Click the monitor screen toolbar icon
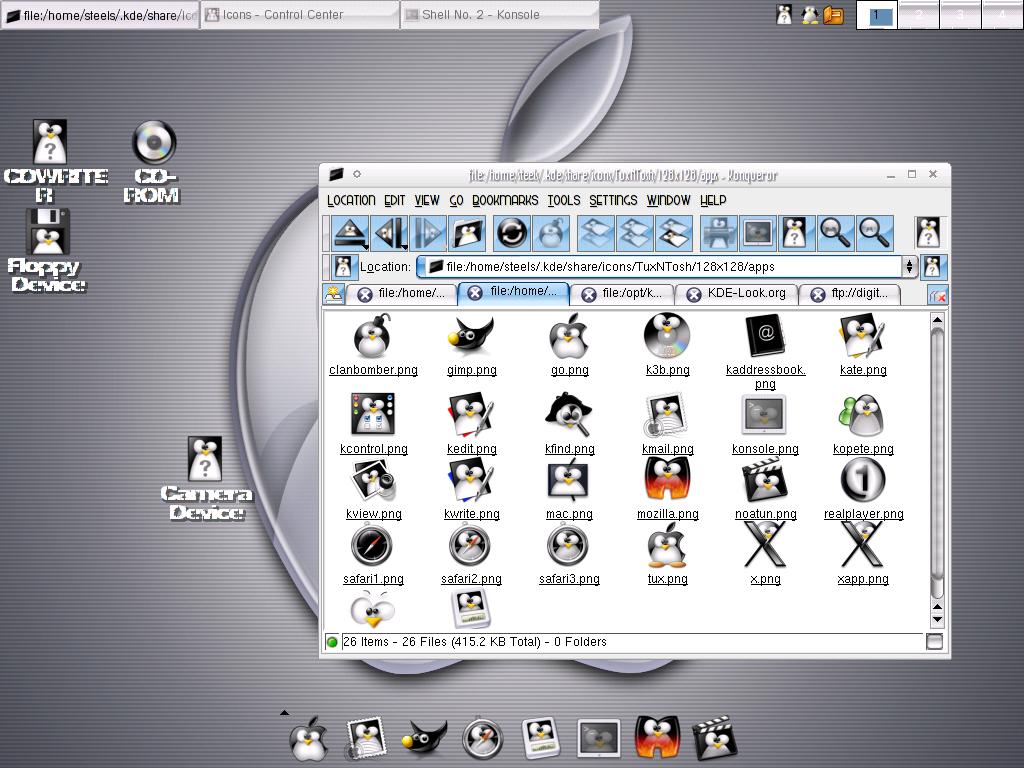Viewport: 1024px width, 768px height. [x=758, y=232]
